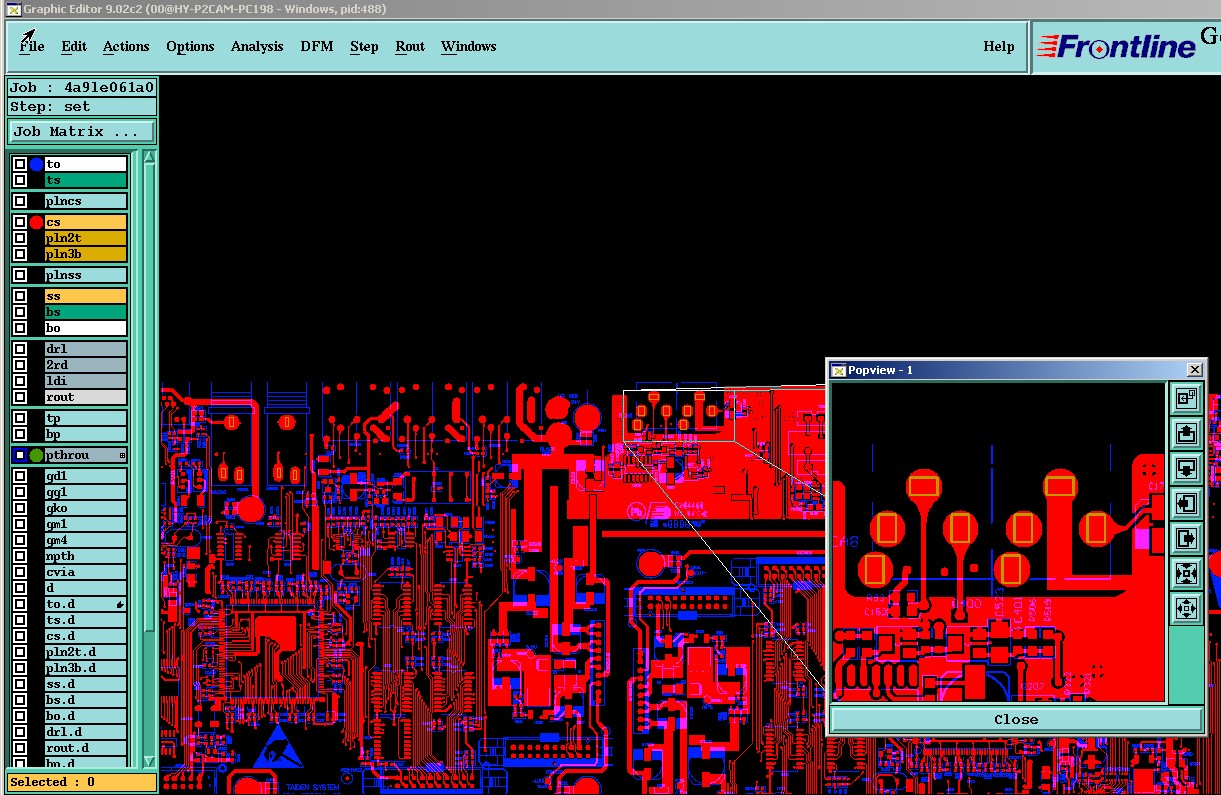This screenshot has width=1221, height=795.
Task: Click the Popview pan left icon
Action: [x=1186, y=503]
